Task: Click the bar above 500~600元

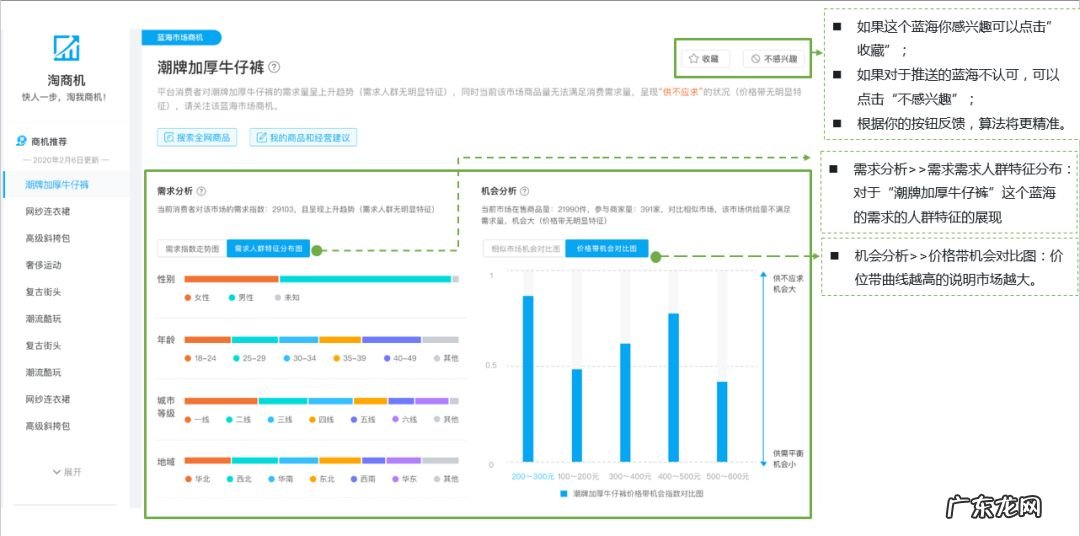Action: point(723,422)
